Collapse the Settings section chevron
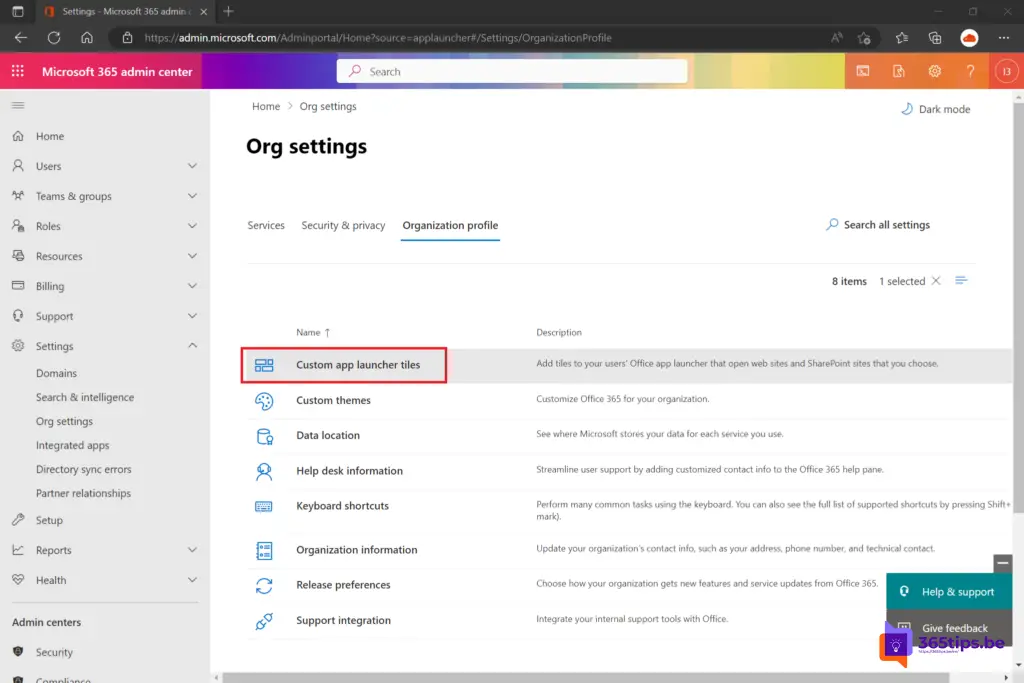The image size is (1024, 683). pyautogui.click(x=192, y=345)
